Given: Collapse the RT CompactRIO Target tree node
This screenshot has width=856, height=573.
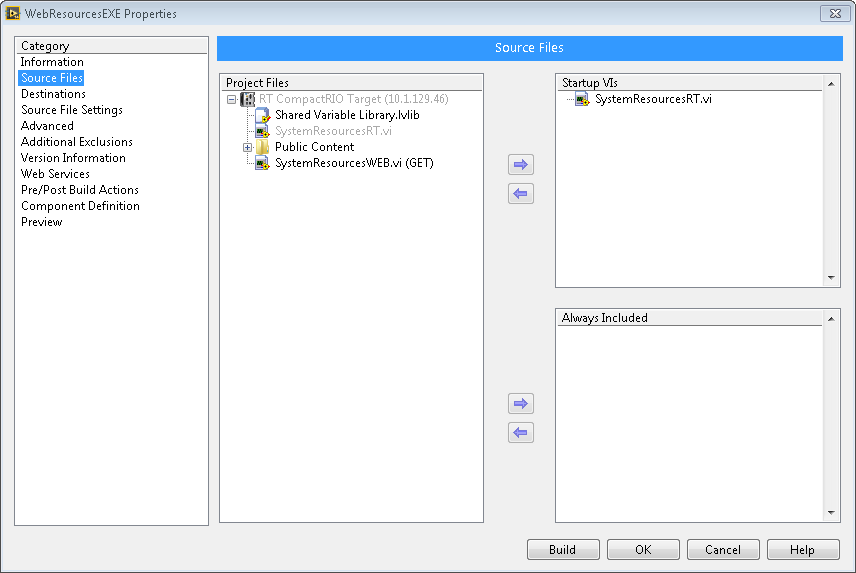Looking at the screenshot, I should pos(231,99).
